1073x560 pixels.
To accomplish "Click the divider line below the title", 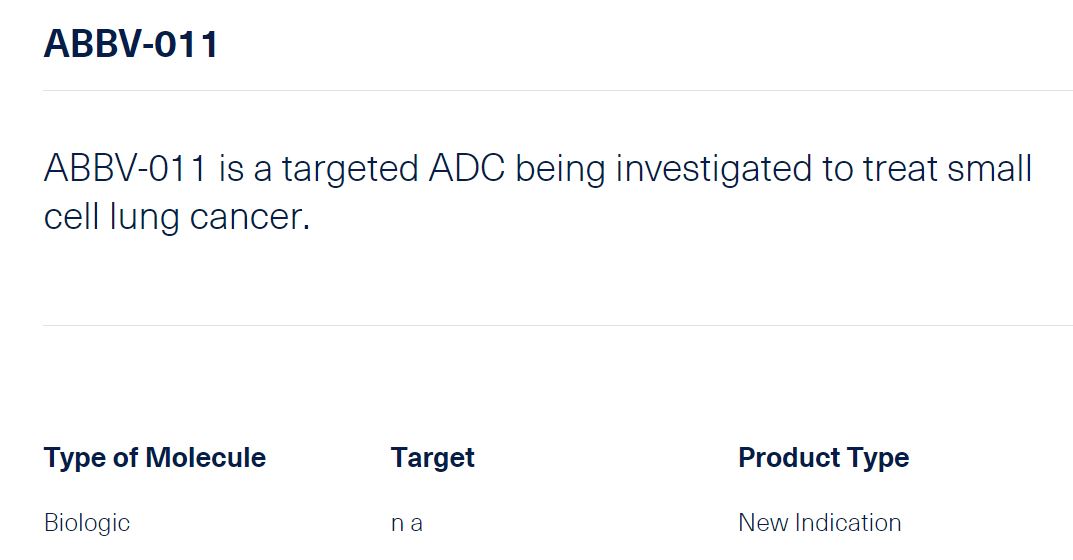I will pos(557,91).
